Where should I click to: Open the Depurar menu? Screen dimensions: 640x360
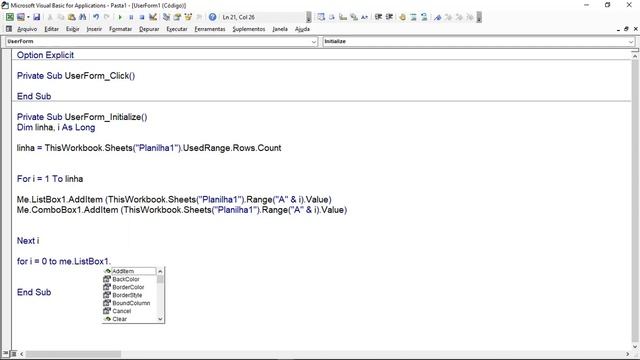click(x=149, y=29)
